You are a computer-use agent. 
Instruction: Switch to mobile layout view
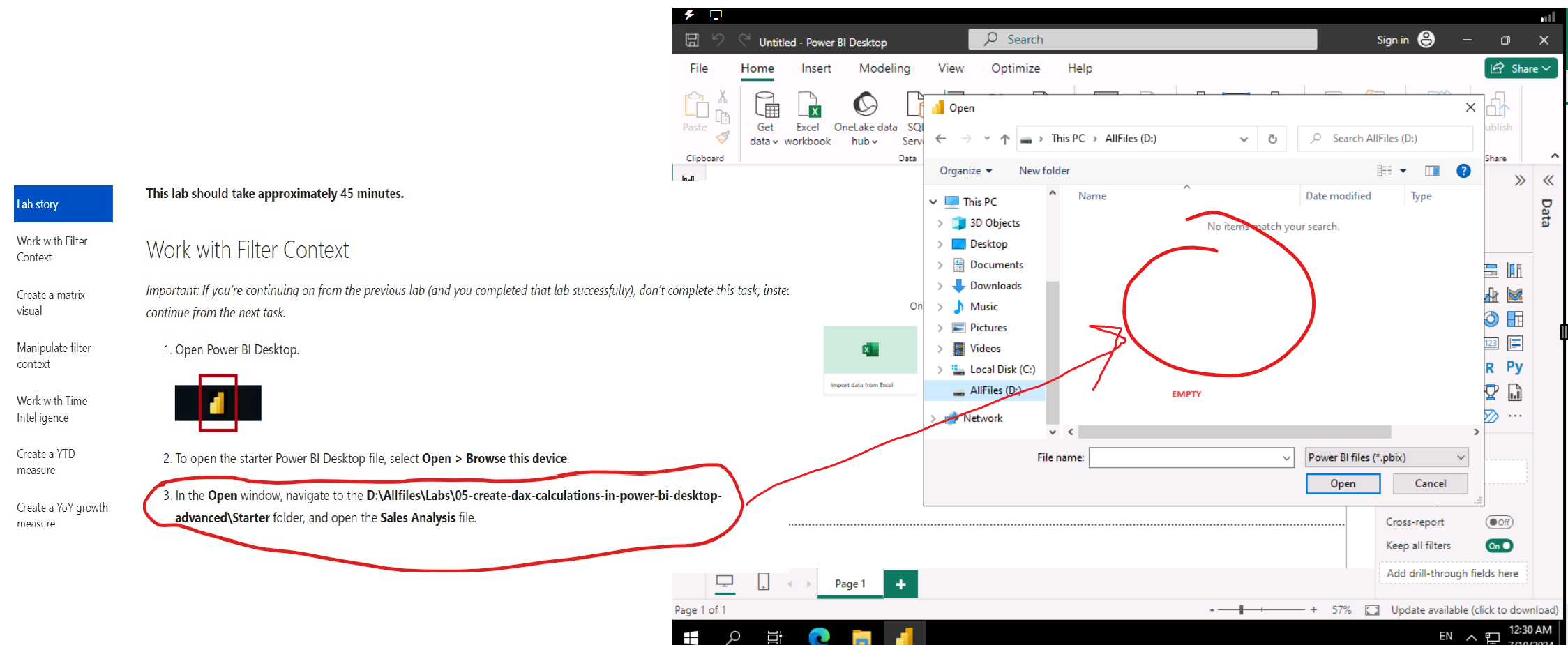(x=764, y=582)
